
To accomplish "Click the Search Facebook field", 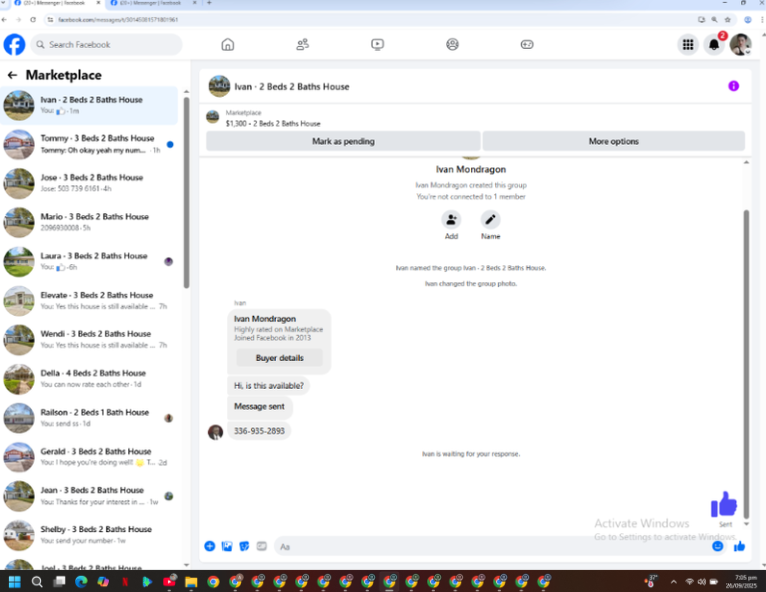I will click(x=106, y=44).
